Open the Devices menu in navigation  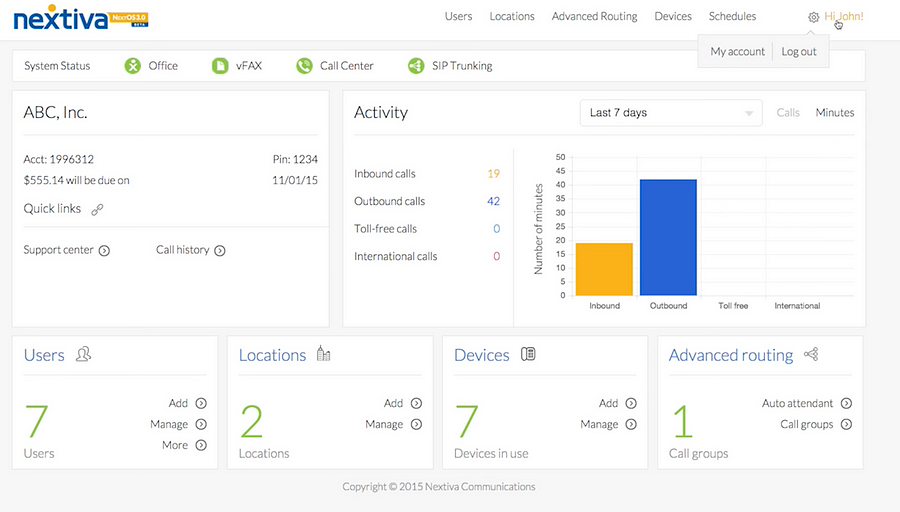673,17
